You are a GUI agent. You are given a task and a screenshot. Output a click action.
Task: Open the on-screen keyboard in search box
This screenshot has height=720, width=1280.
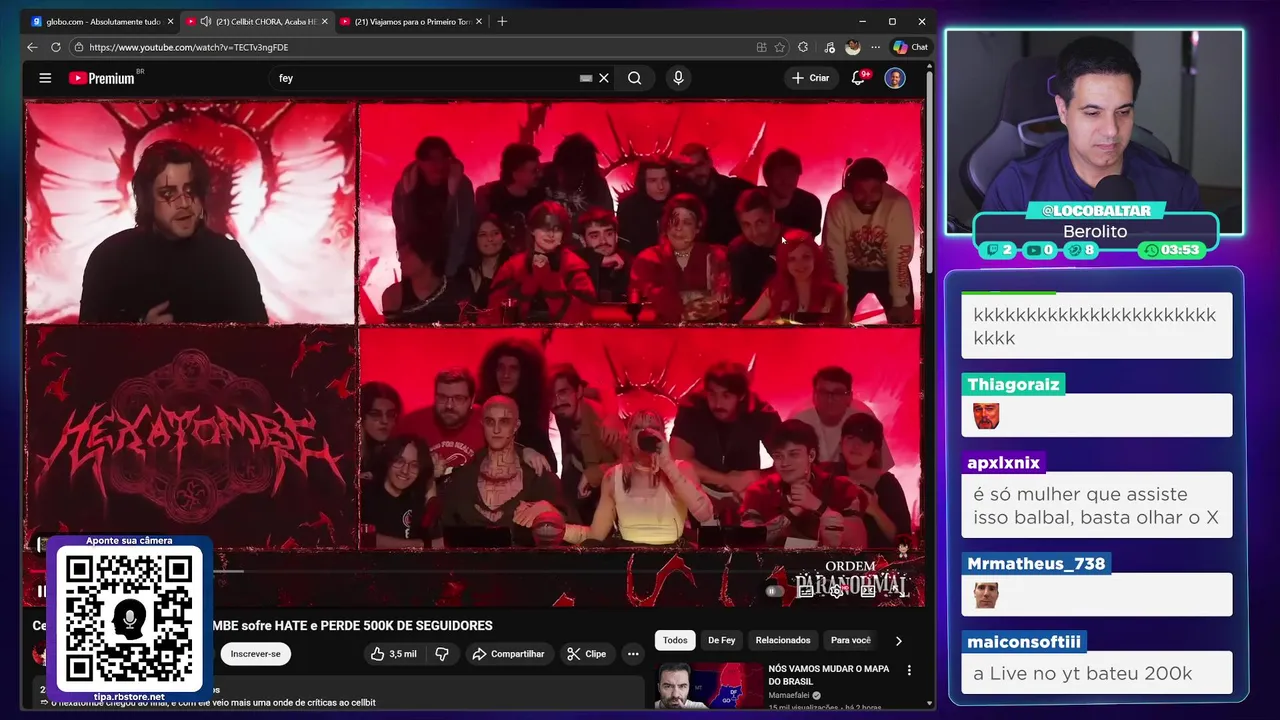586,78
